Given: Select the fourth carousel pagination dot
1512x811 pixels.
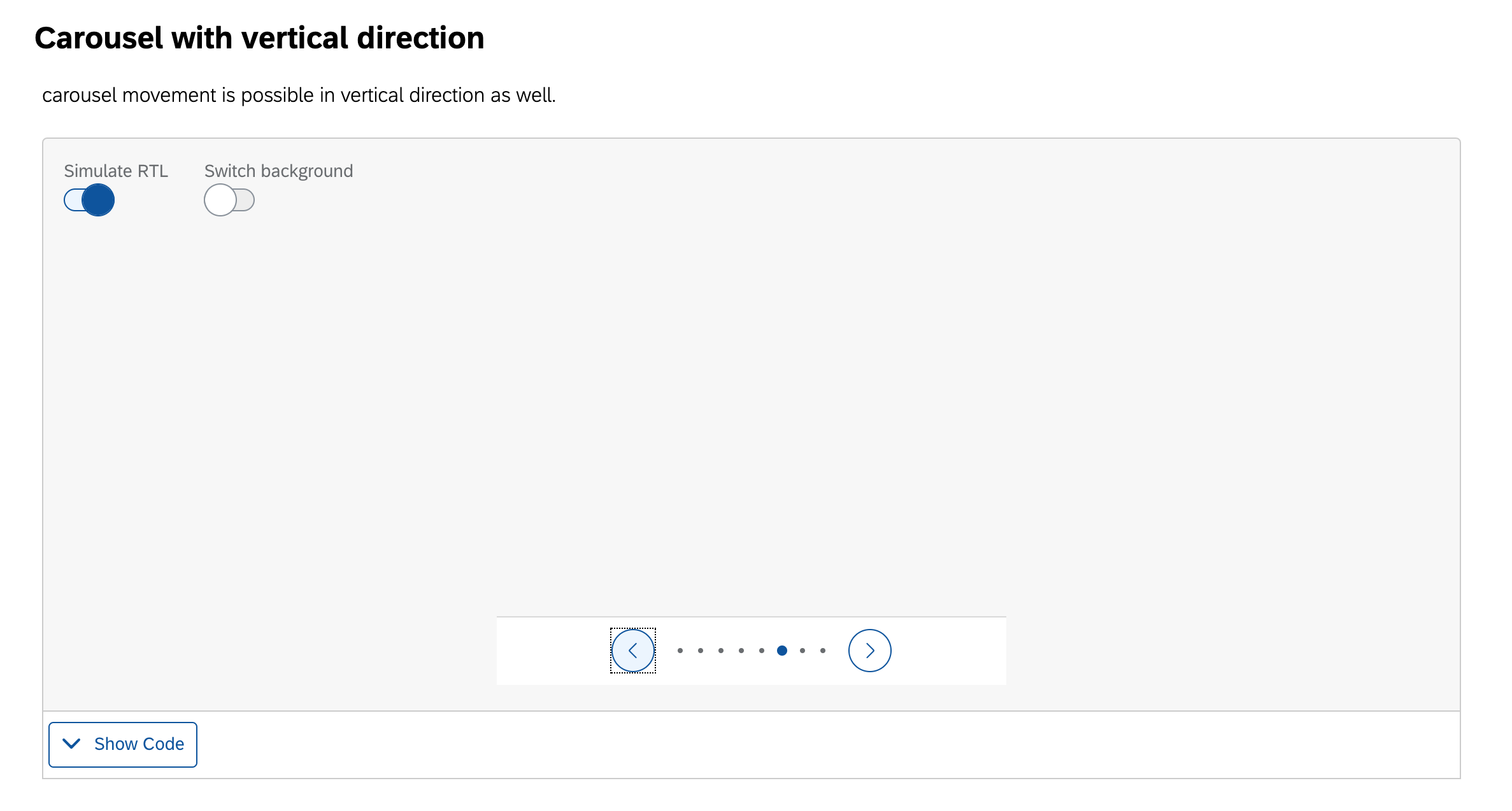Looking at the screenshot, I should tap(741, 651).
